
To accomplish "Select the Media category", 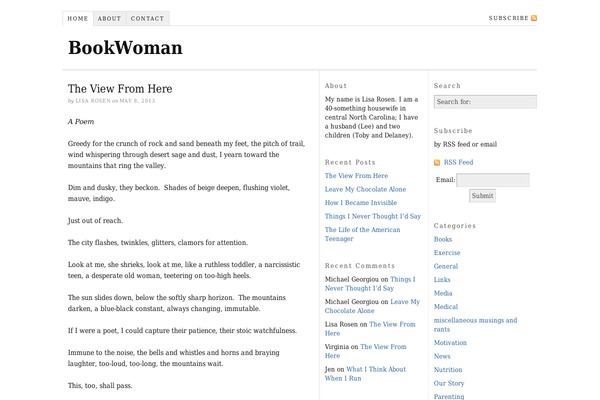I will pos(443,293).
